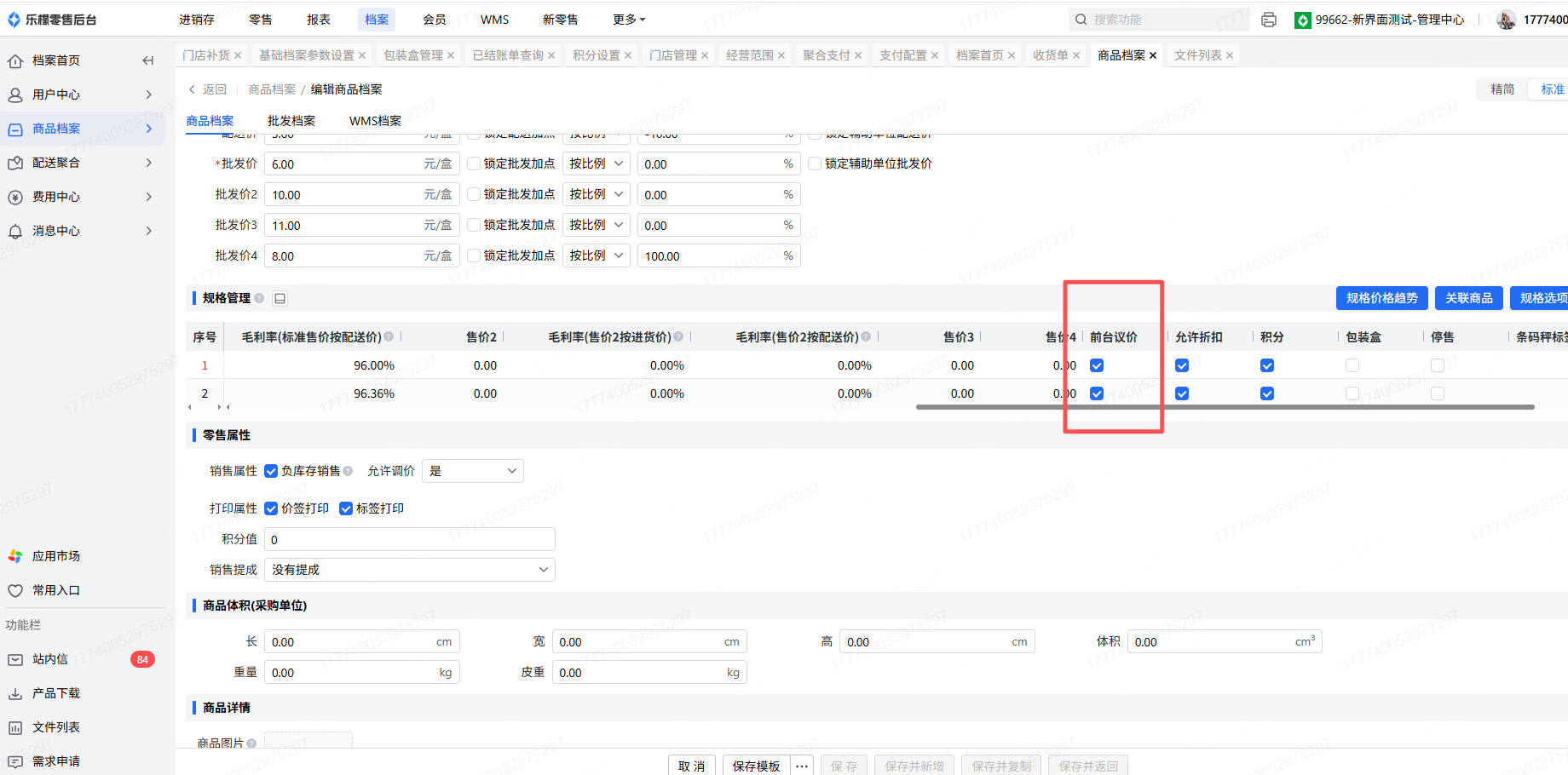
Task: Open the 会员 top menu
Action: [435, 20]
